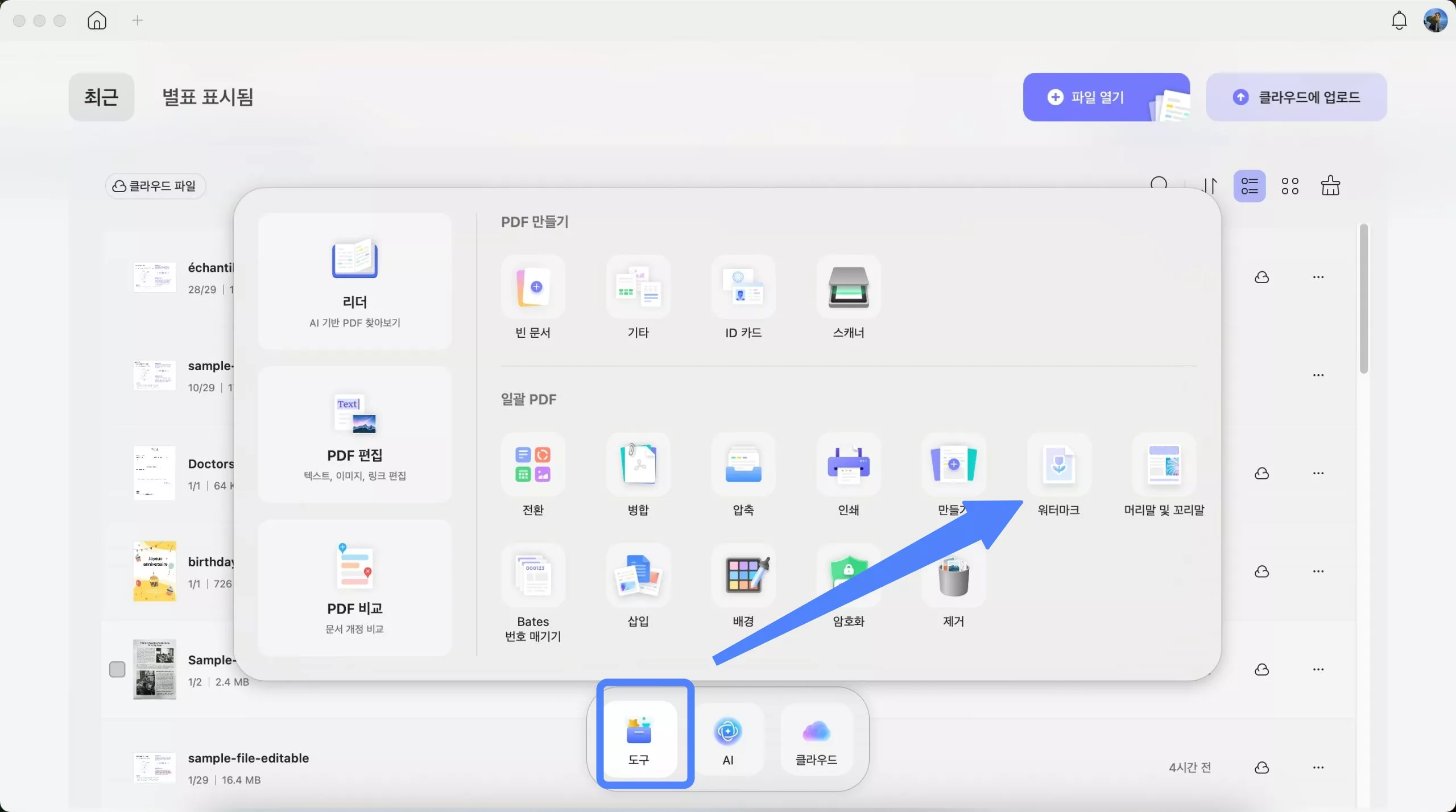Viewport: 1456px width, 812px height.
Task: Click the Bates 번호 매기기 icon
Action: [x=533, y=575]
